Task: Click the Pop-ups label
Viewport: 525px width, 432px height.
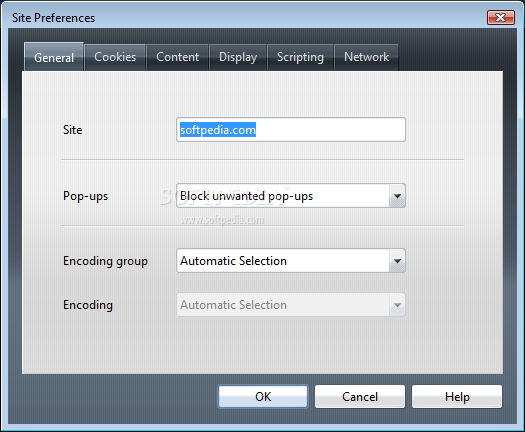Action: [85, 196]
